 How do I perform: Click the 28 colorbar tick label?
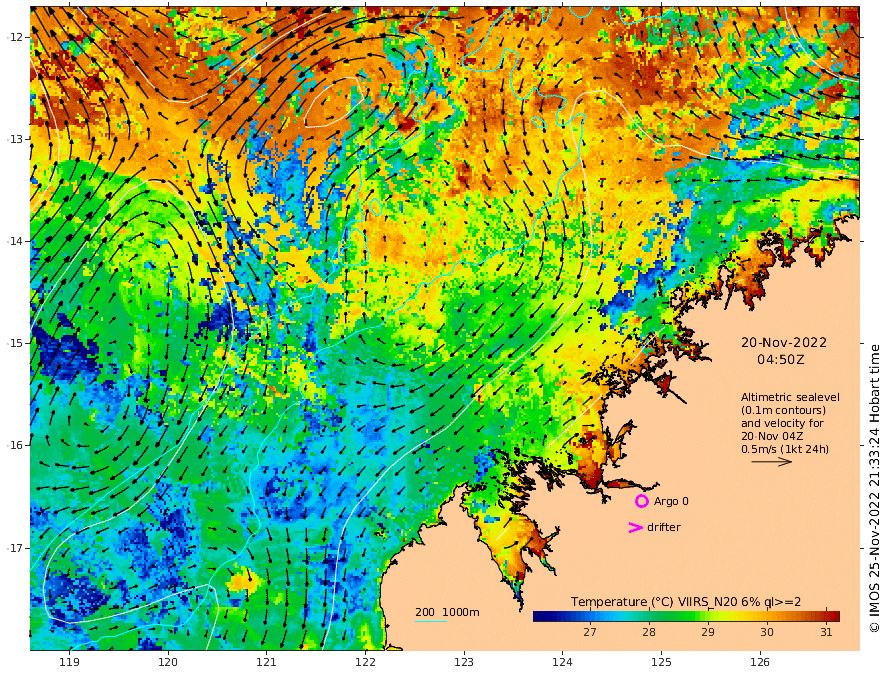pyautogui.click(x=649, y=632)
